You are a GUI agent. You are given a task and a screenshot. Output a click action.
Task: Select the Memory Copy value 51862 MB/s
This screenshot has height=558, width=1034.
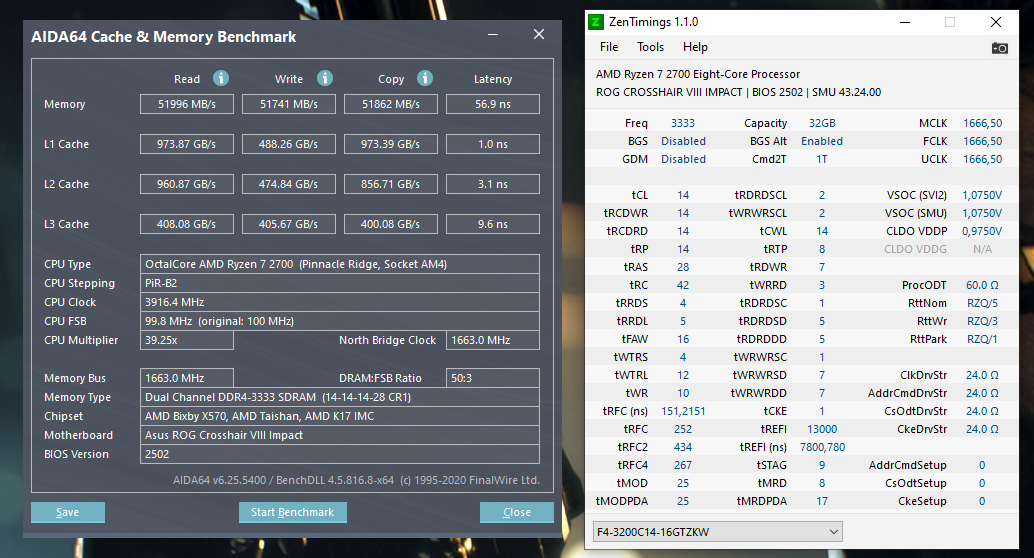pyautogui.click(x=390, y=104)
